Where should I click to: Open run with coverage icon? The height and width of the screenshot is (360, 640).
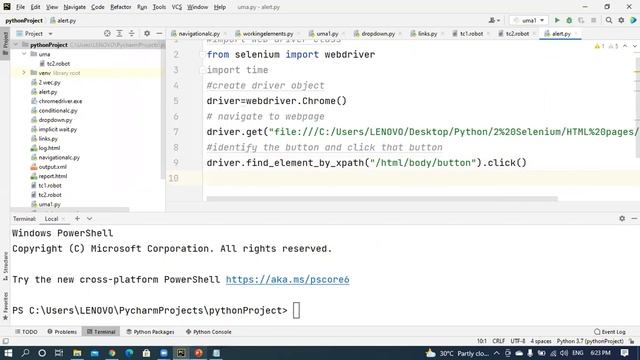(581, 20)
